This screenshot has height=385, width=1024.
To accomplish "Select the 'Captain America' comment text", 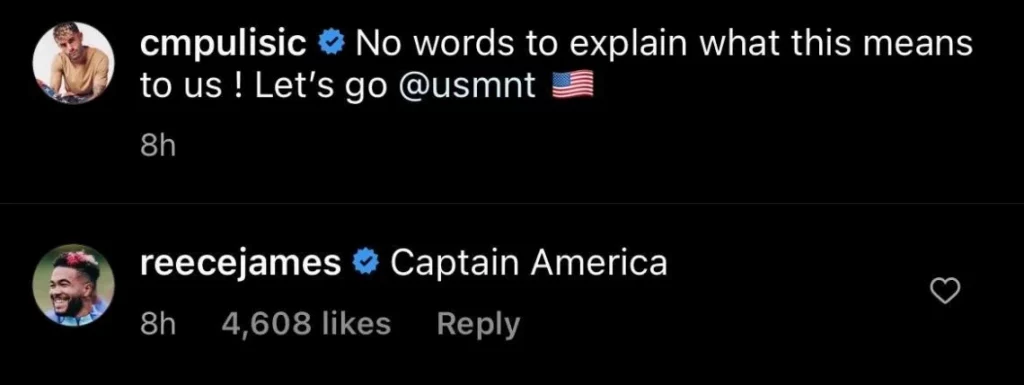I will (529, 264).
